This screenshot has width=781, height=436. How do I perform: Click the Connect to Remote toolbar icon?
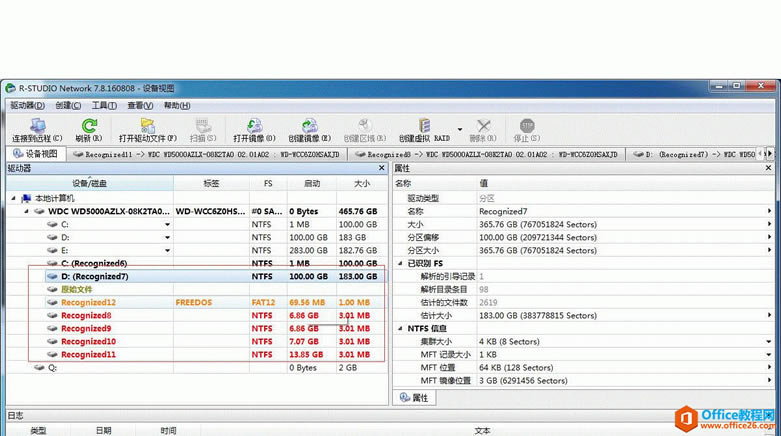[37, 126]
